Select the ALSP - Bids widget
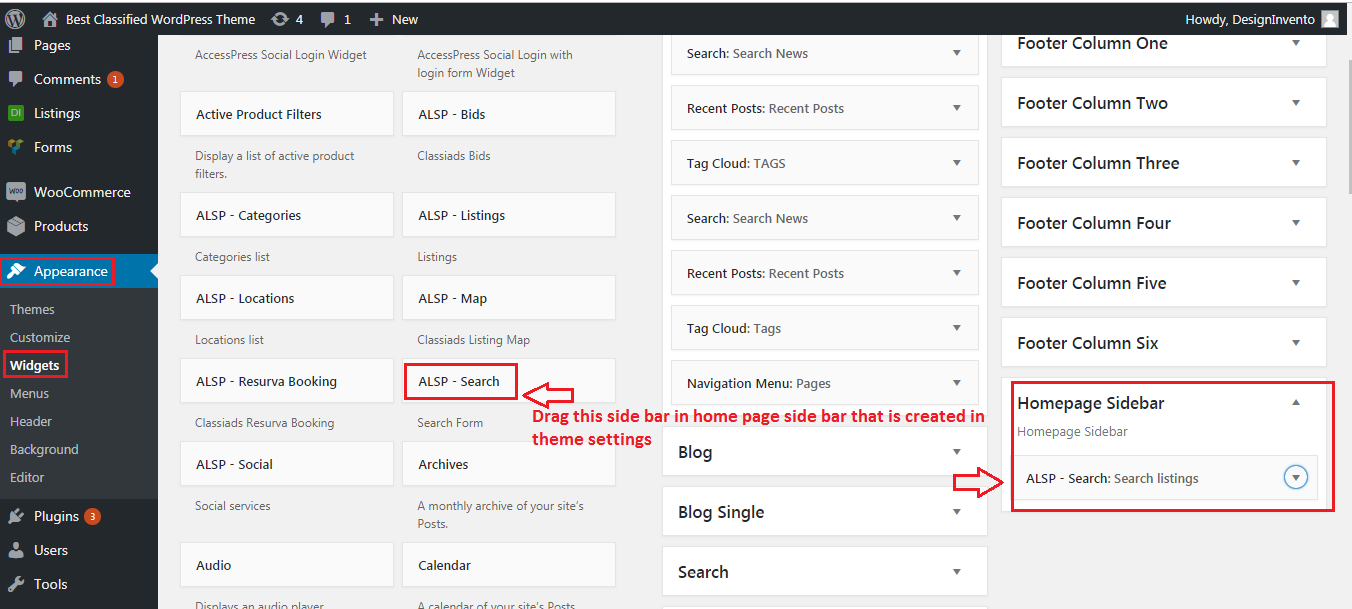The image size is (1352, 609). click(509, 115)
